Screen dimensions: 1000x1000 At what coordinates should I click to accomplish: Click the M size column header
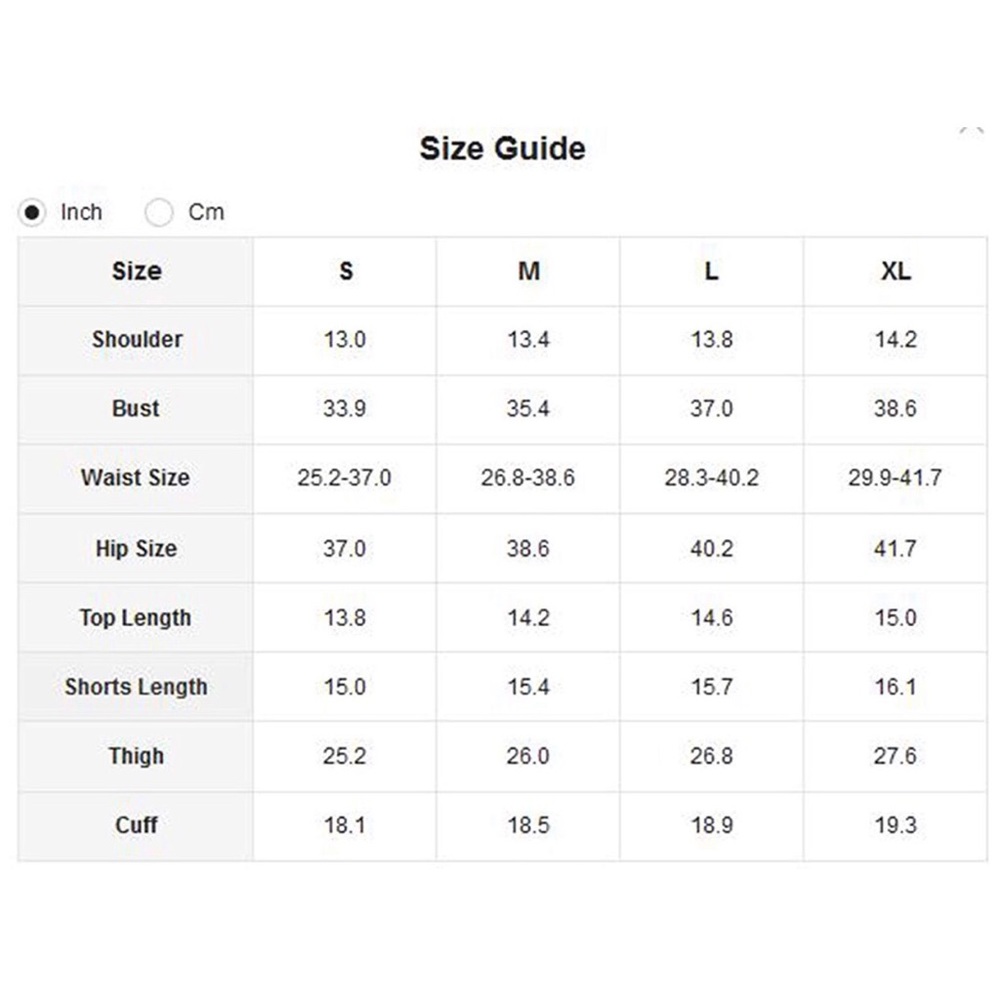point(528,272)
